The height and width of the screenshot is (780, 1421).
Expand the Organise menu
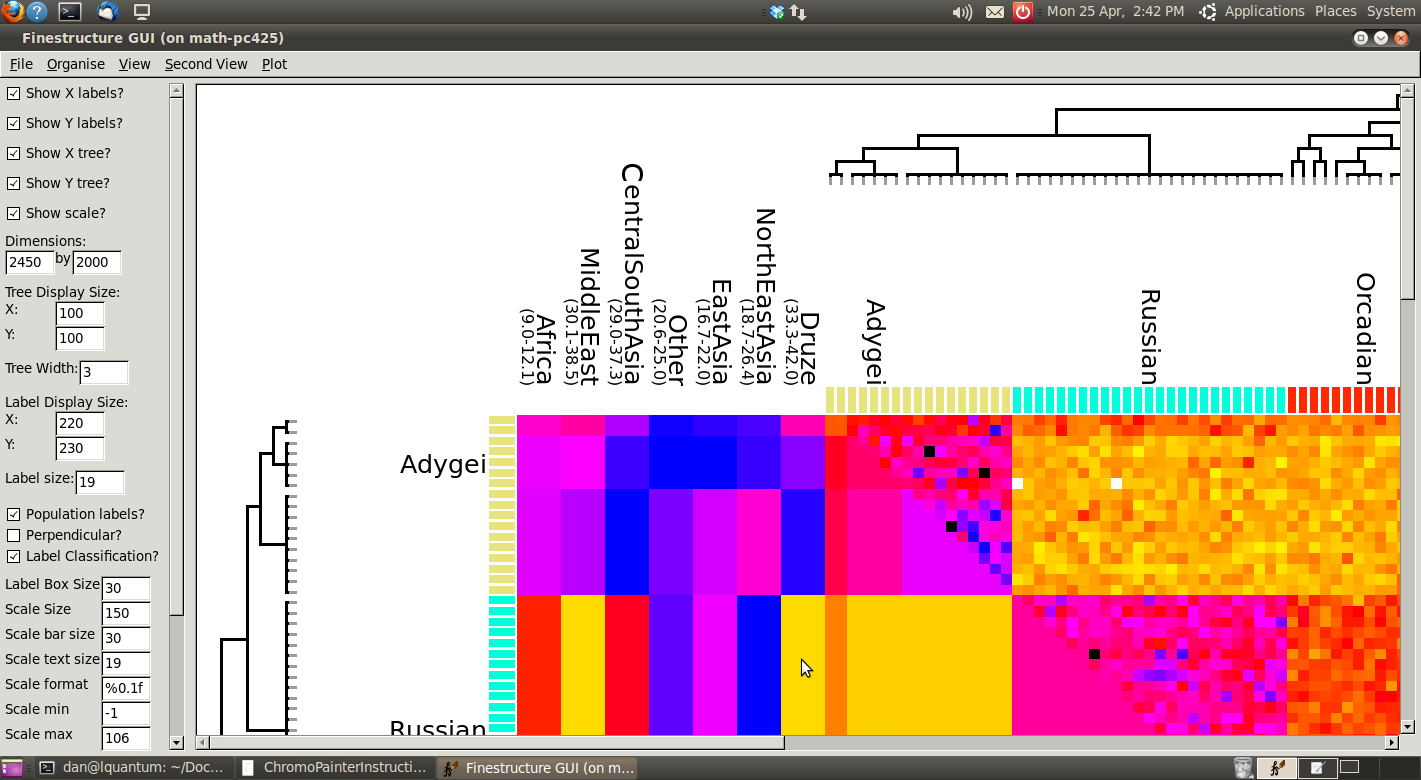coord(75,64)
